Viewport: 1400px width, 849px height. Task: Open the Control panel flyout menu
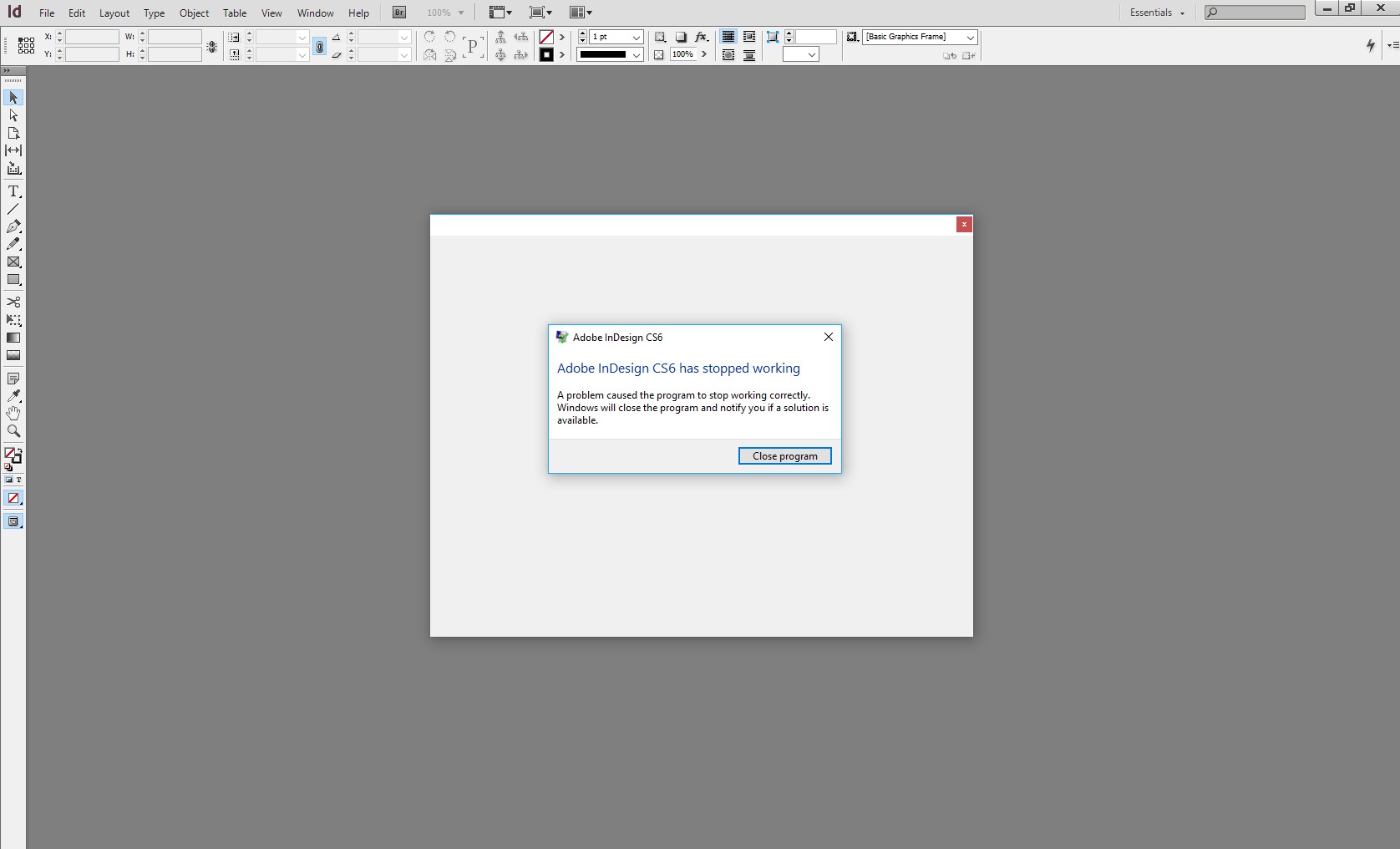point(1392,45)
